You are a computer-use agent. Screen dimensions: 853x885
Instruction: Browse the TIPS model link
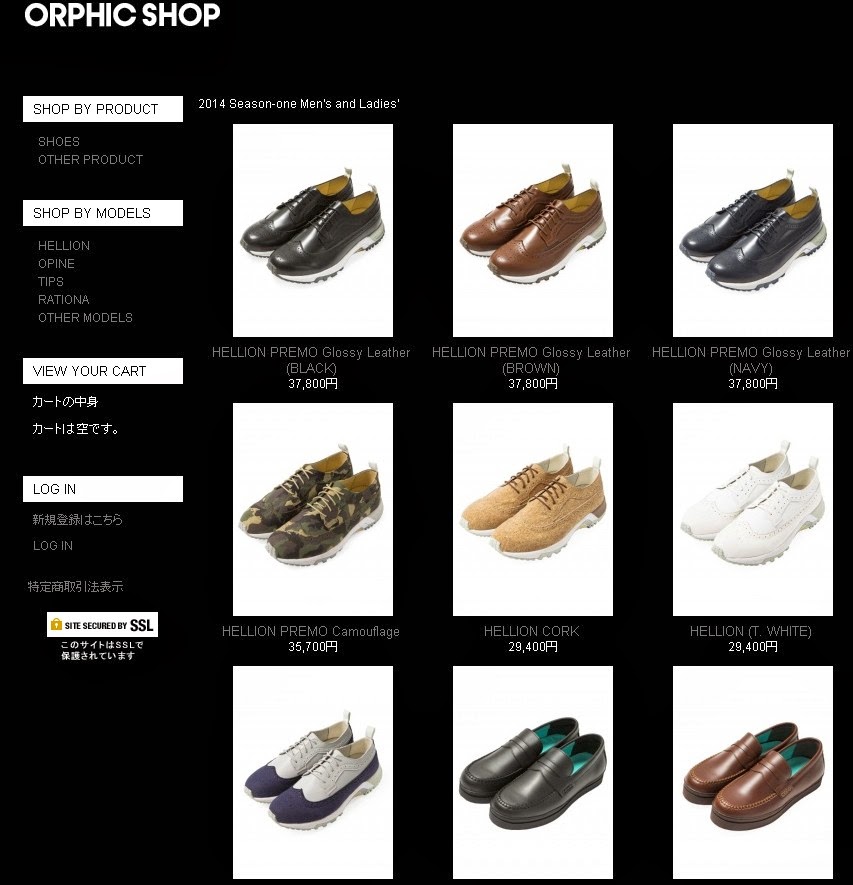point(51,281)
